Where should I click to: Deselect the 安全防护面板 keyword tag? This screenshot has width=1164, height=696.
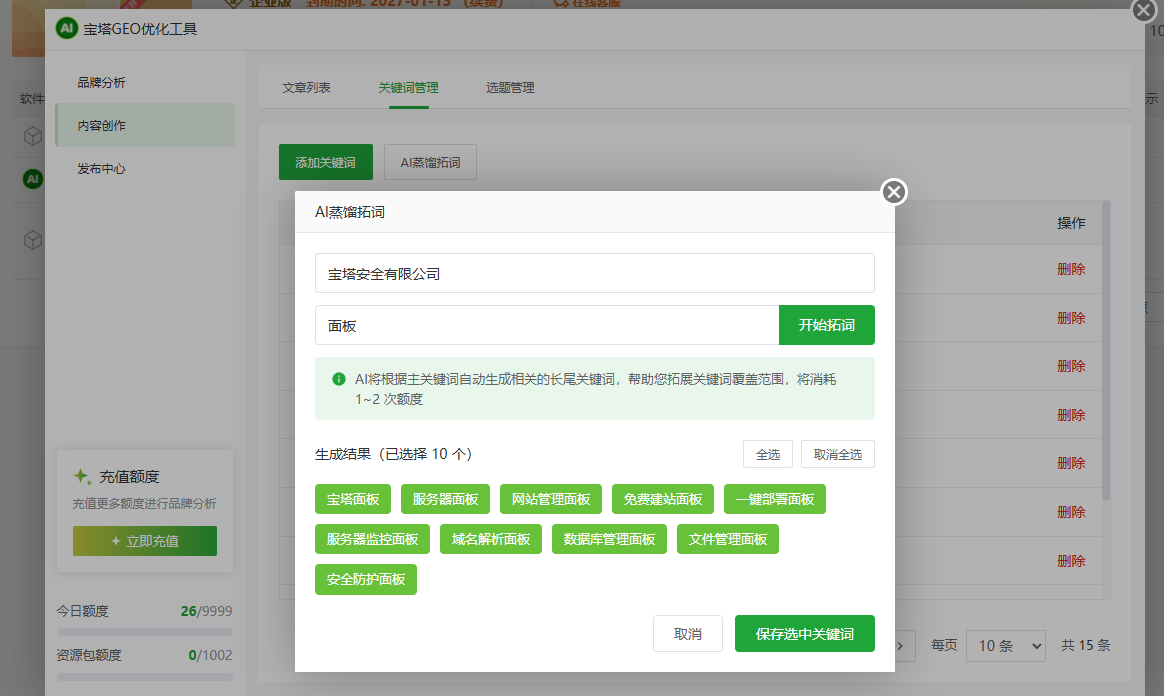tap(366, 579)
